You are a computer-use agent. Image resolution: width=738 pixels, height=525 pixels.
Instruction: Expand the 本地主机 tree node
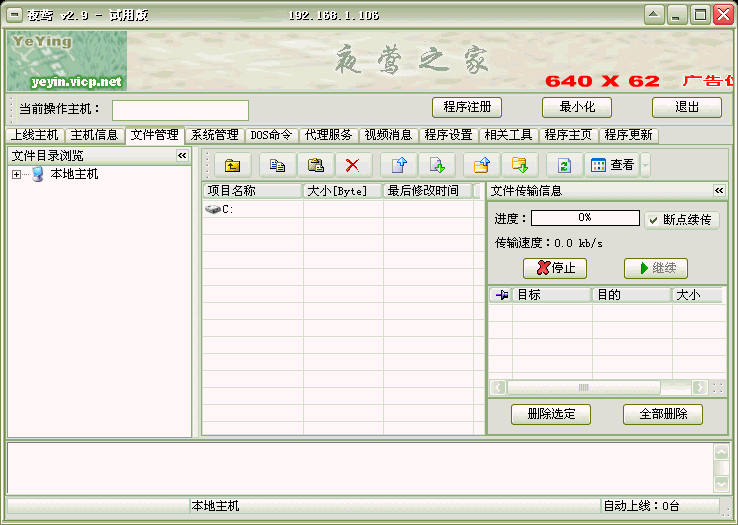tap(17, 175)
